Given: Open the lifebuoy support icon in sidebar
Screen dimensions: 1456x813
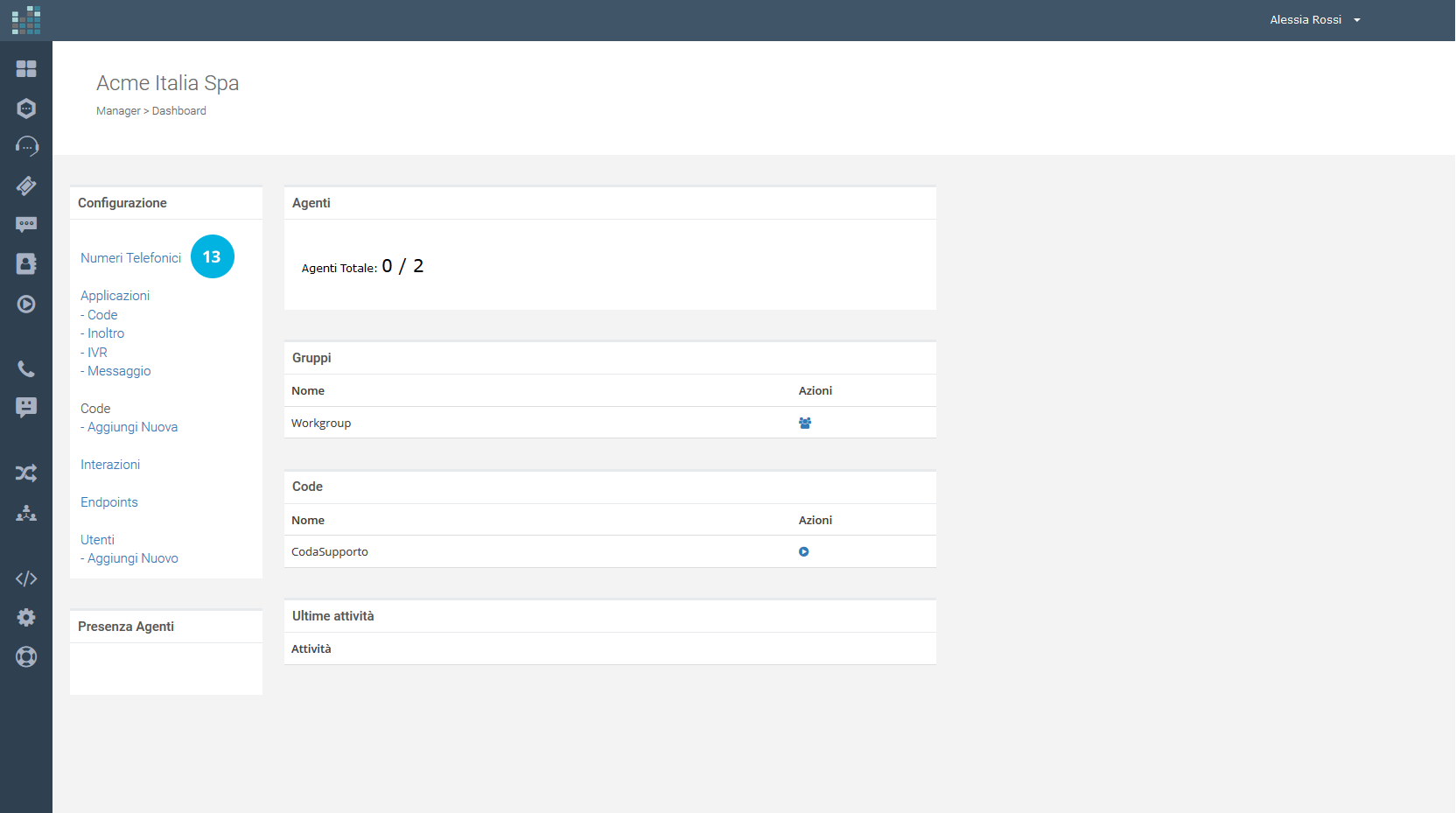Looking at the screenshot, I should click(26, 656).
